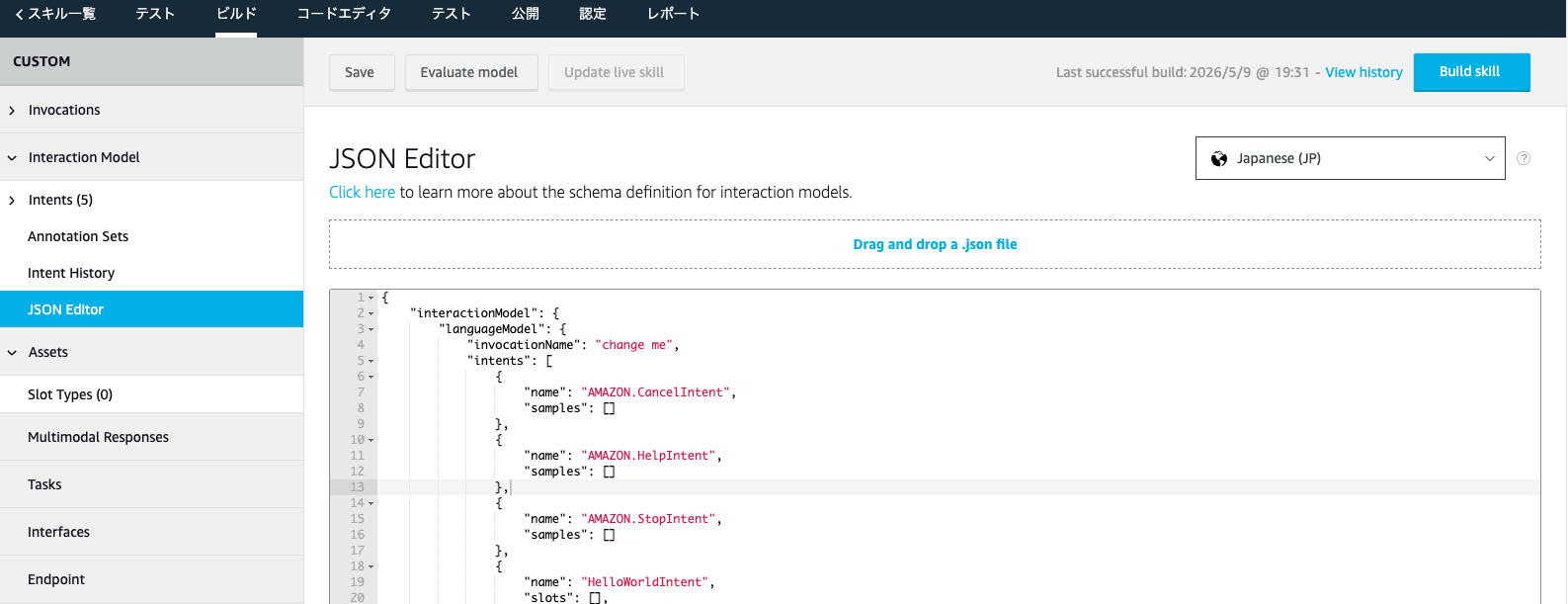
Task: Collapse code fold arrow on line 1
Action: click(x=371, y=298)
